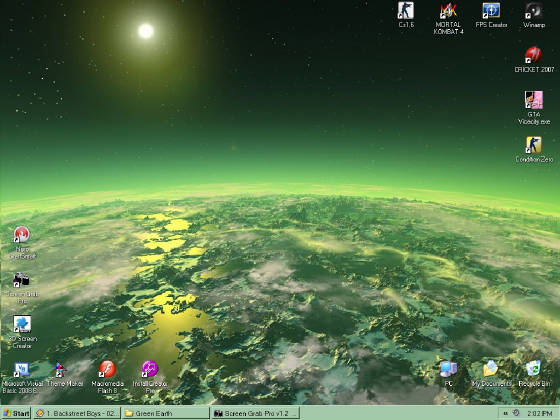The height and width of the screenshot is (420, 560).
Task: Select the Condition Zero icon
Action: coord(534,145)
